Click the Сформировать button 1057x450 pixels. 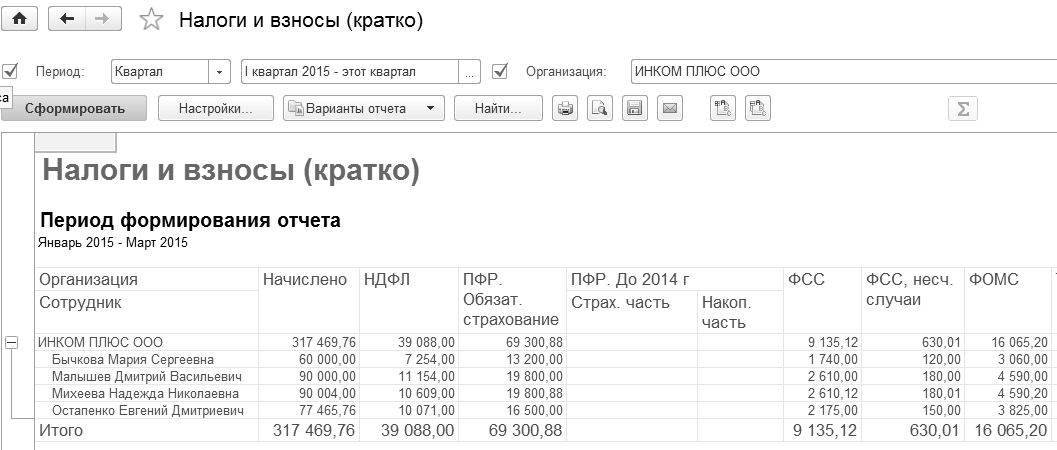[74, 108]
